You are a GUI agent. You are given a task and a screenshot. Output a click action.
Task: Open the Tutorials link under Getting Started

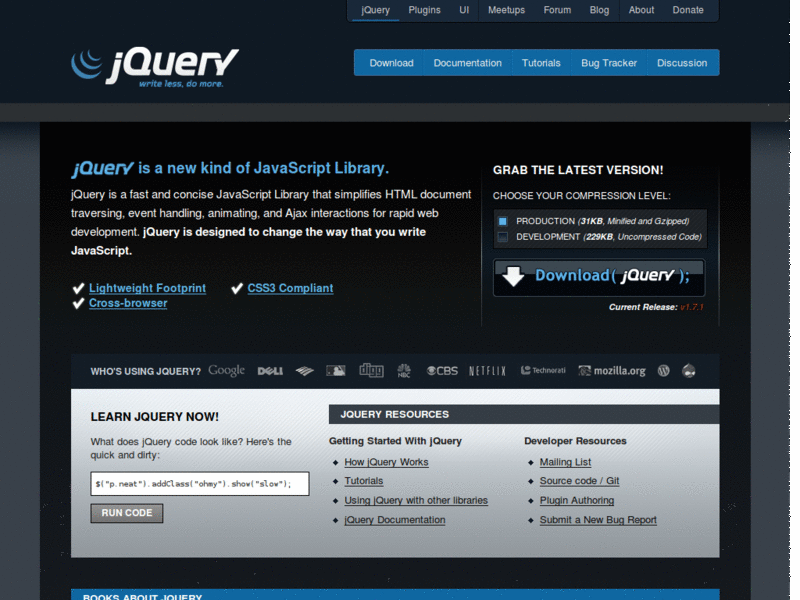pos(364,481)
